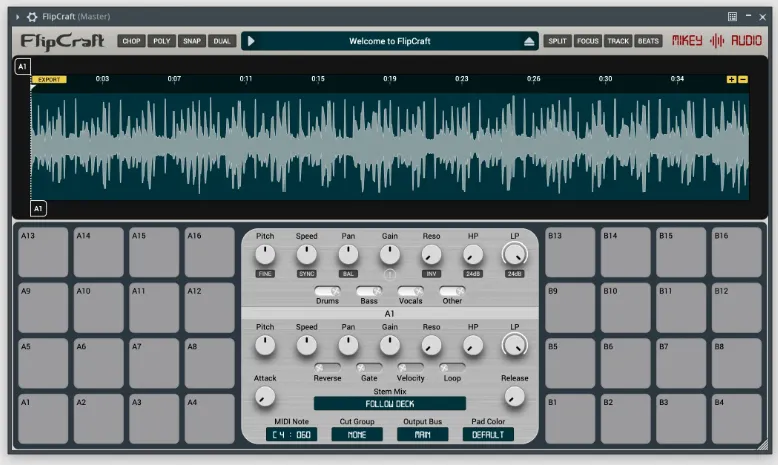
Task: Enable the Gate switch
Action: (369, 368)
